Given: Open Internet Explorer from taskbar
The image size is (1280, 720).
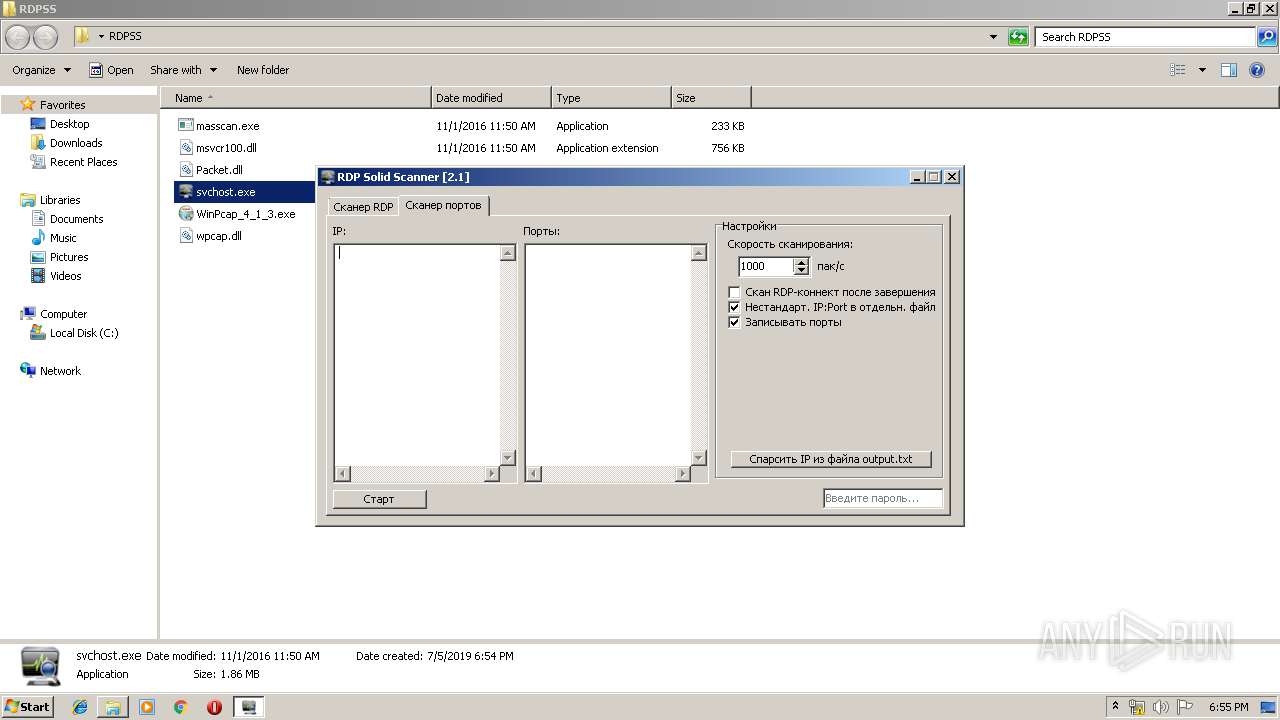Looking at the screenshot, I should tap(80, 707).
